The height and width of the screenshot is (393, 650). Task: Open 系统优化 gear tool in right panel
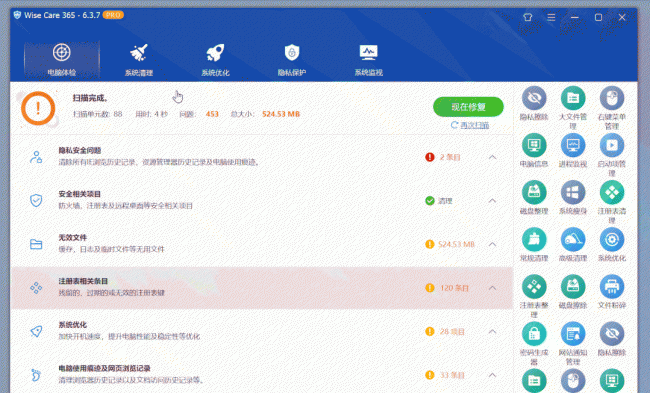click(611, 245)
